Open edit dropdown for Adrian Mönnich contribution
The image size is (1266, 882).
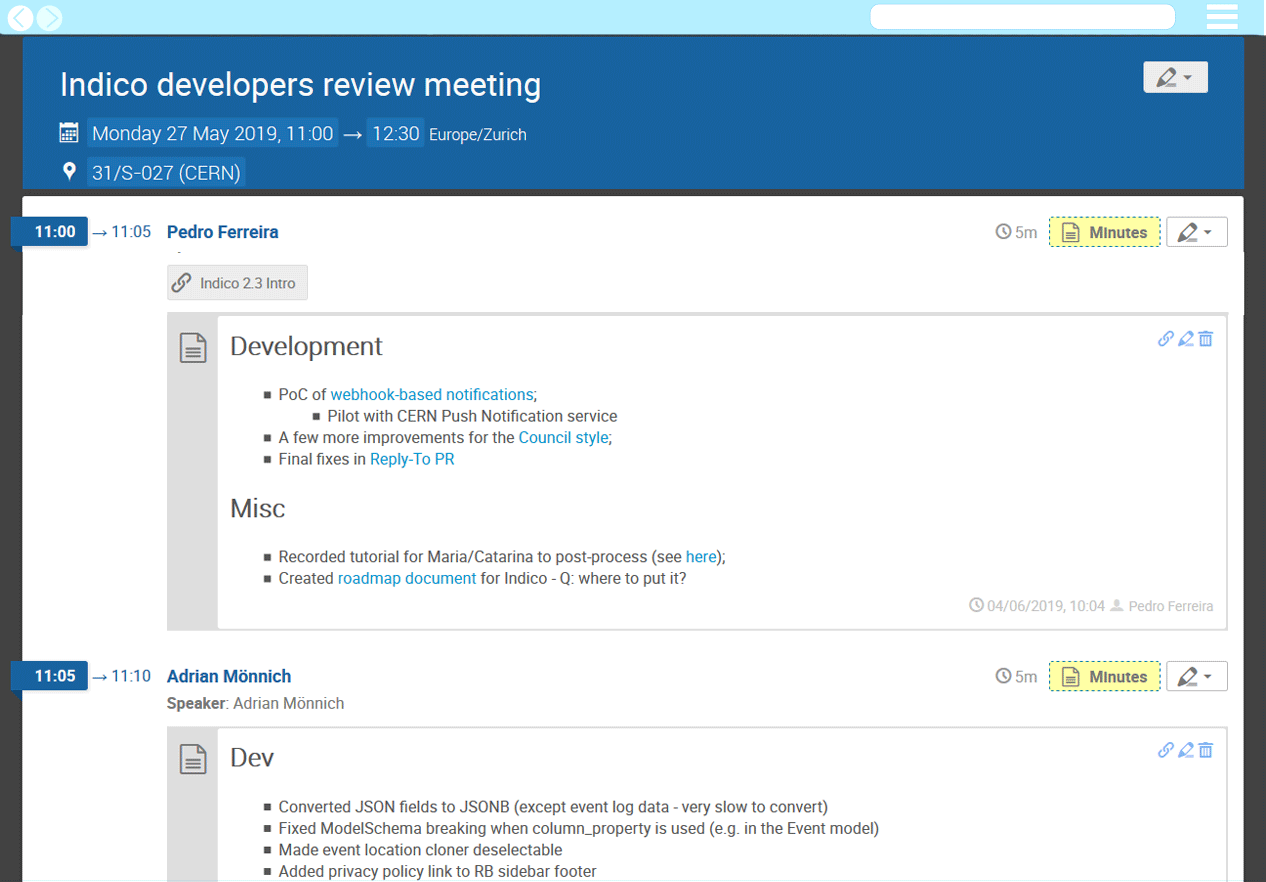1196,677
